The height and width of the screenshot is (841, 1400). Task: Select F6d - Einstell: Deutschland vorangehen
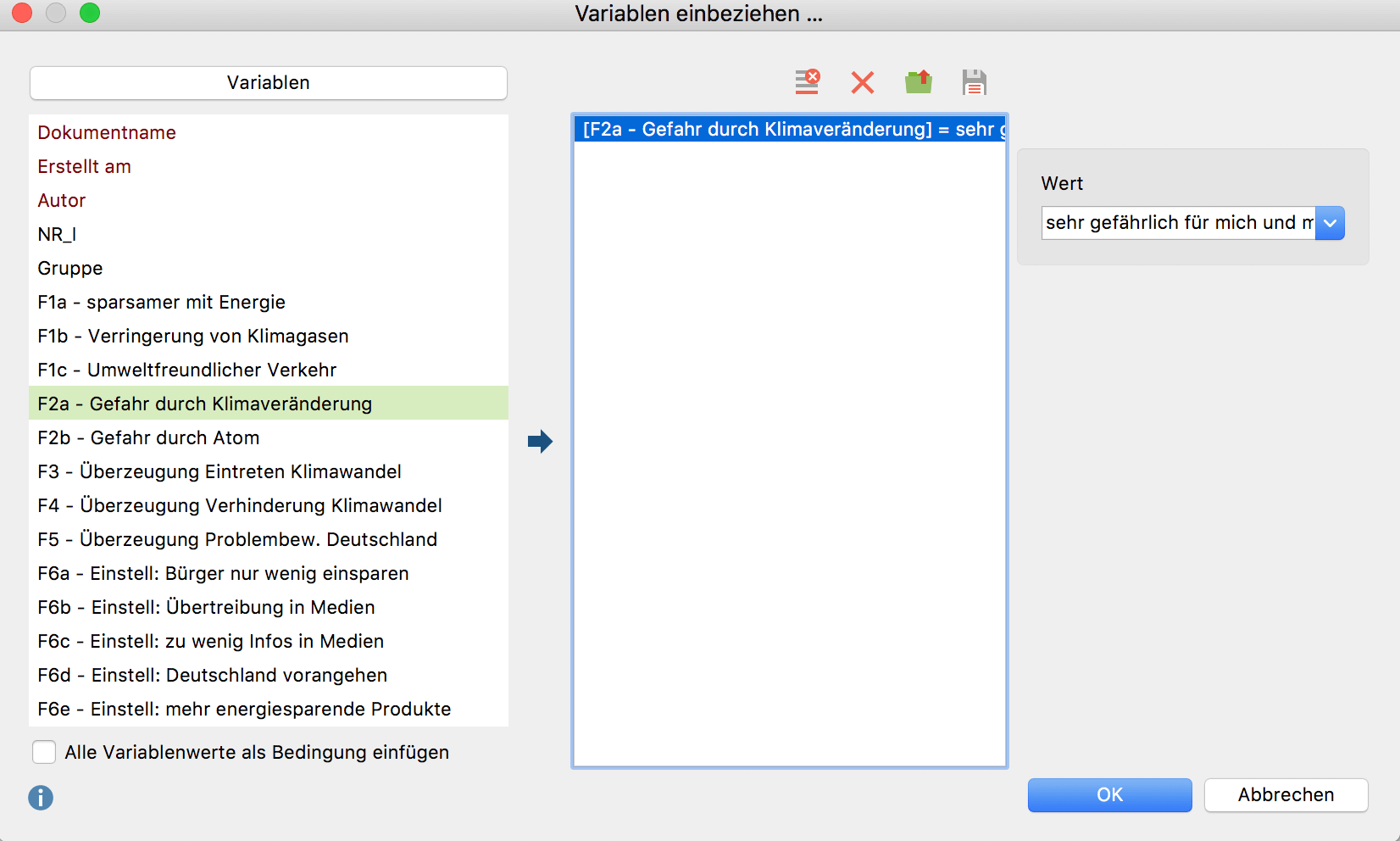(x=269, y=675)
